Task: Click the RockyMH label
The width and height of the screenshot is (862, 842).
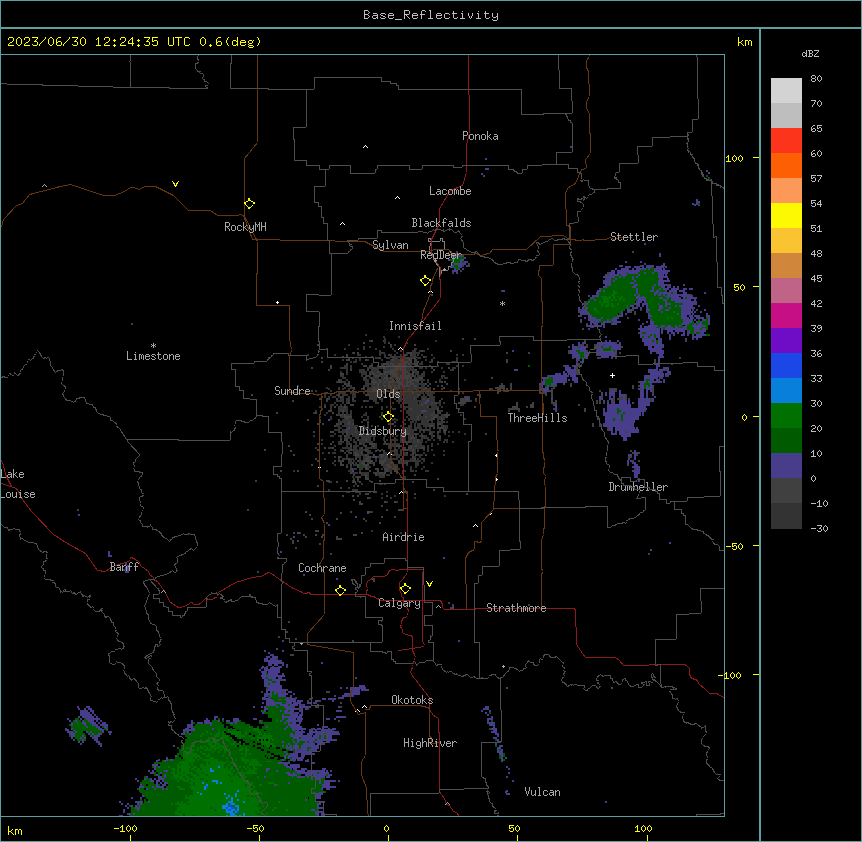Action: coord(245,227)
